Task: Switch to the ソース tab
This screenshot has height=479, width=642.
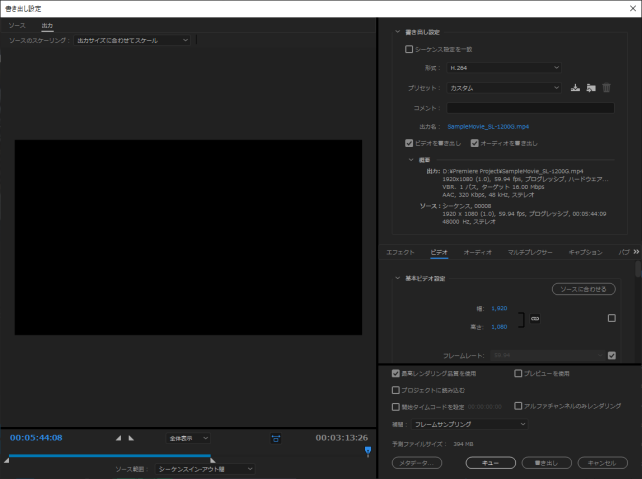Action: (x=17, y=25)
